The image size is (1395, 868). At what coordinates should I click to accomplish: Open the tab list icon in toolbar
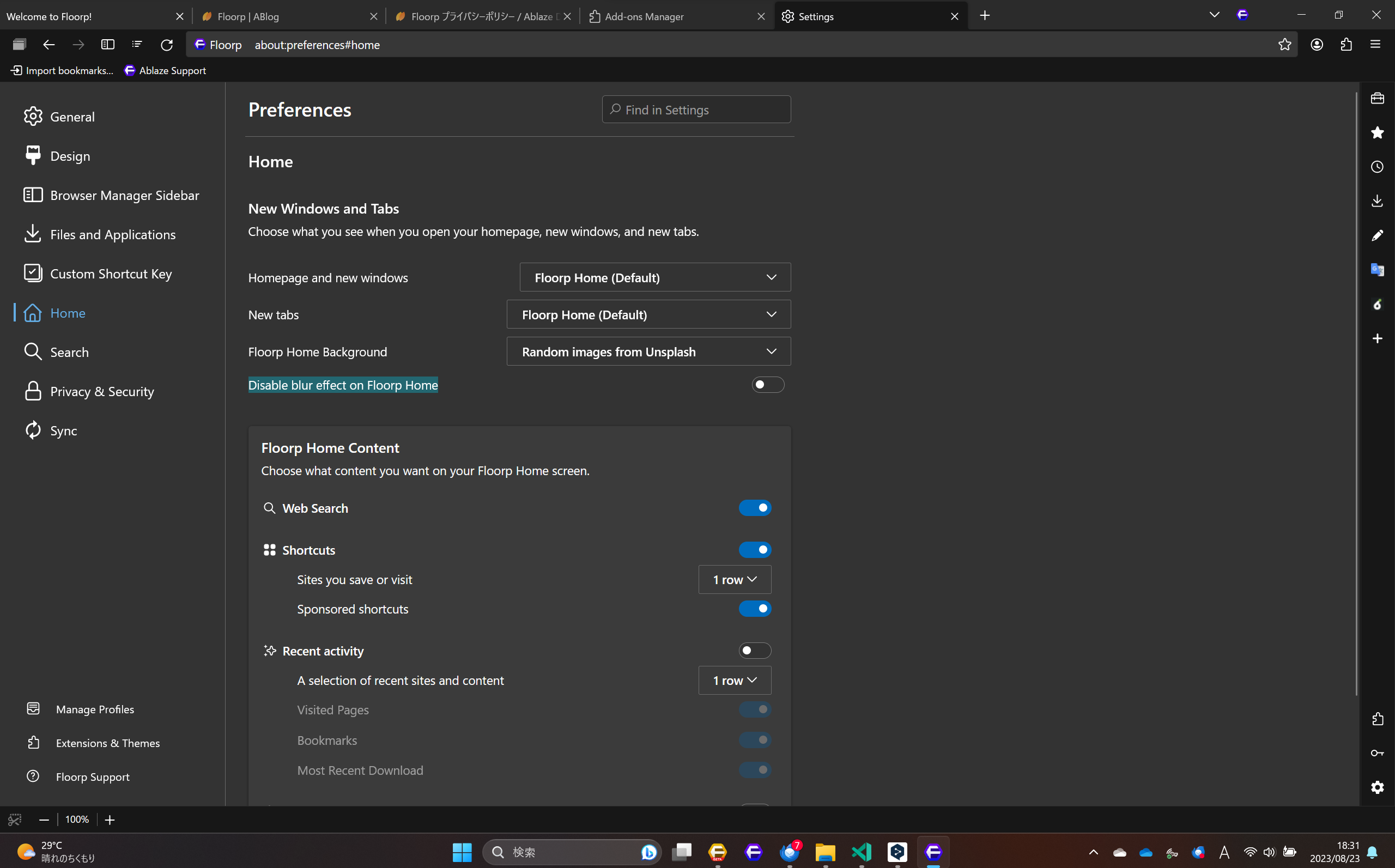coord(137,45)
